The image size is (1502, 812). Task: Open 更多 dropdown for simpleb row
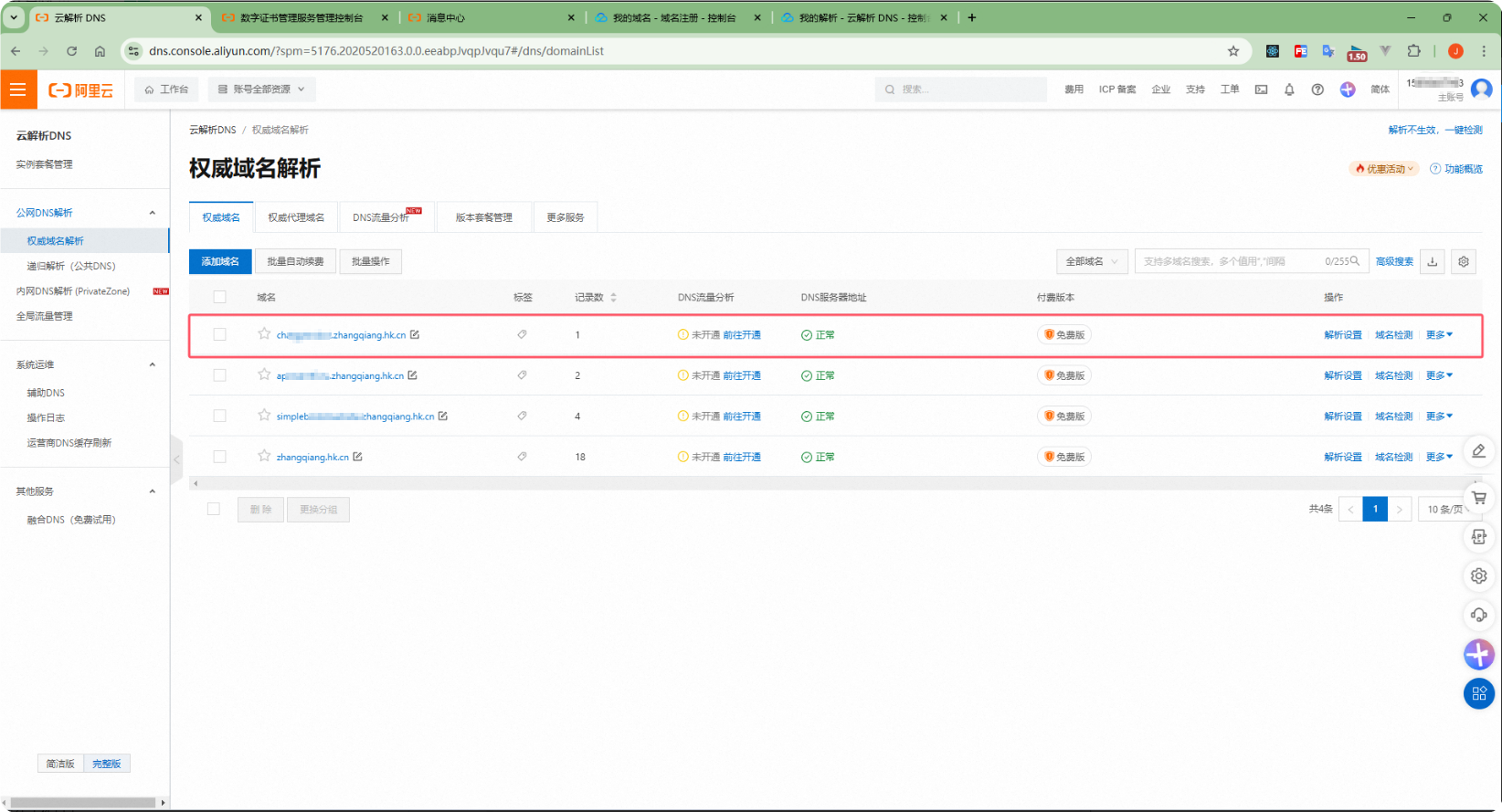coord(1439,417)
